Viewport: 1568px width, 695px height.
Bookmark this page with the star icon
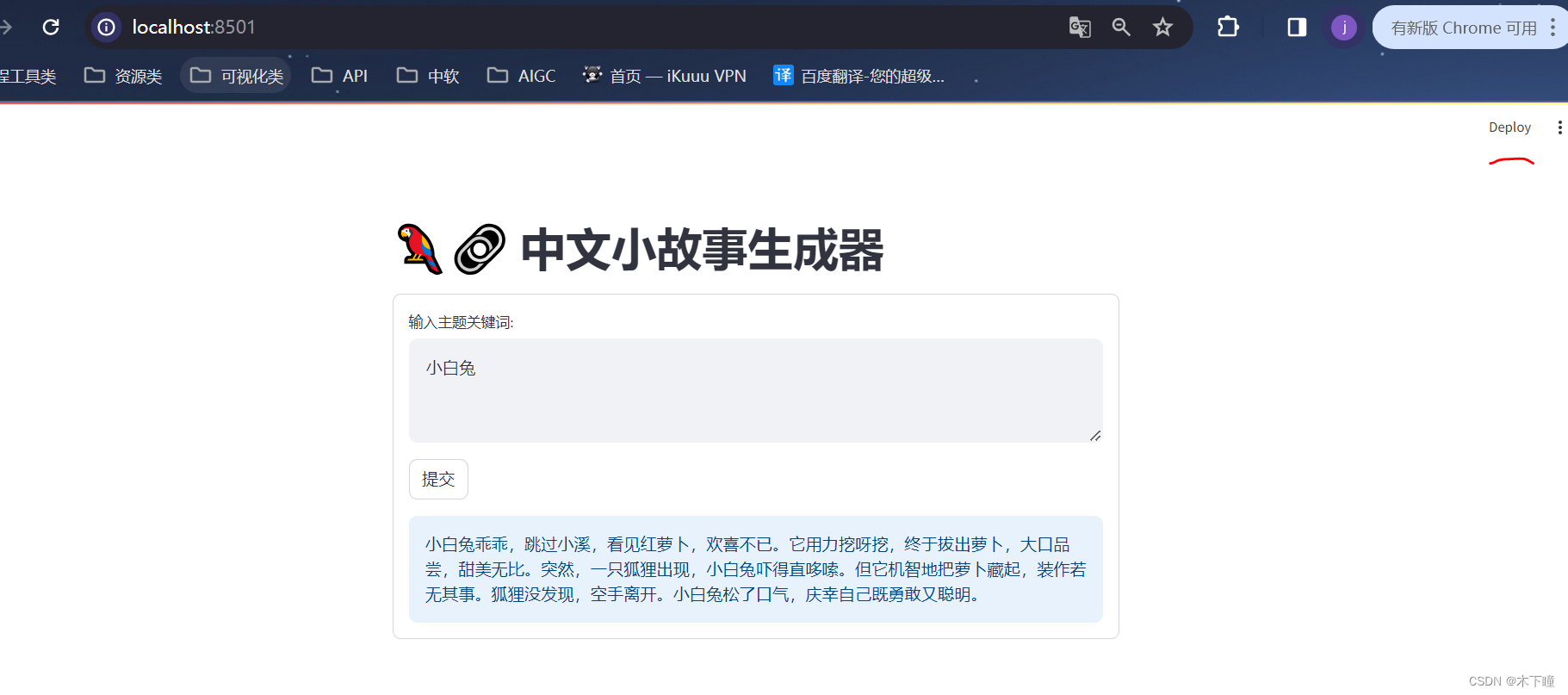pos(1162,27)
